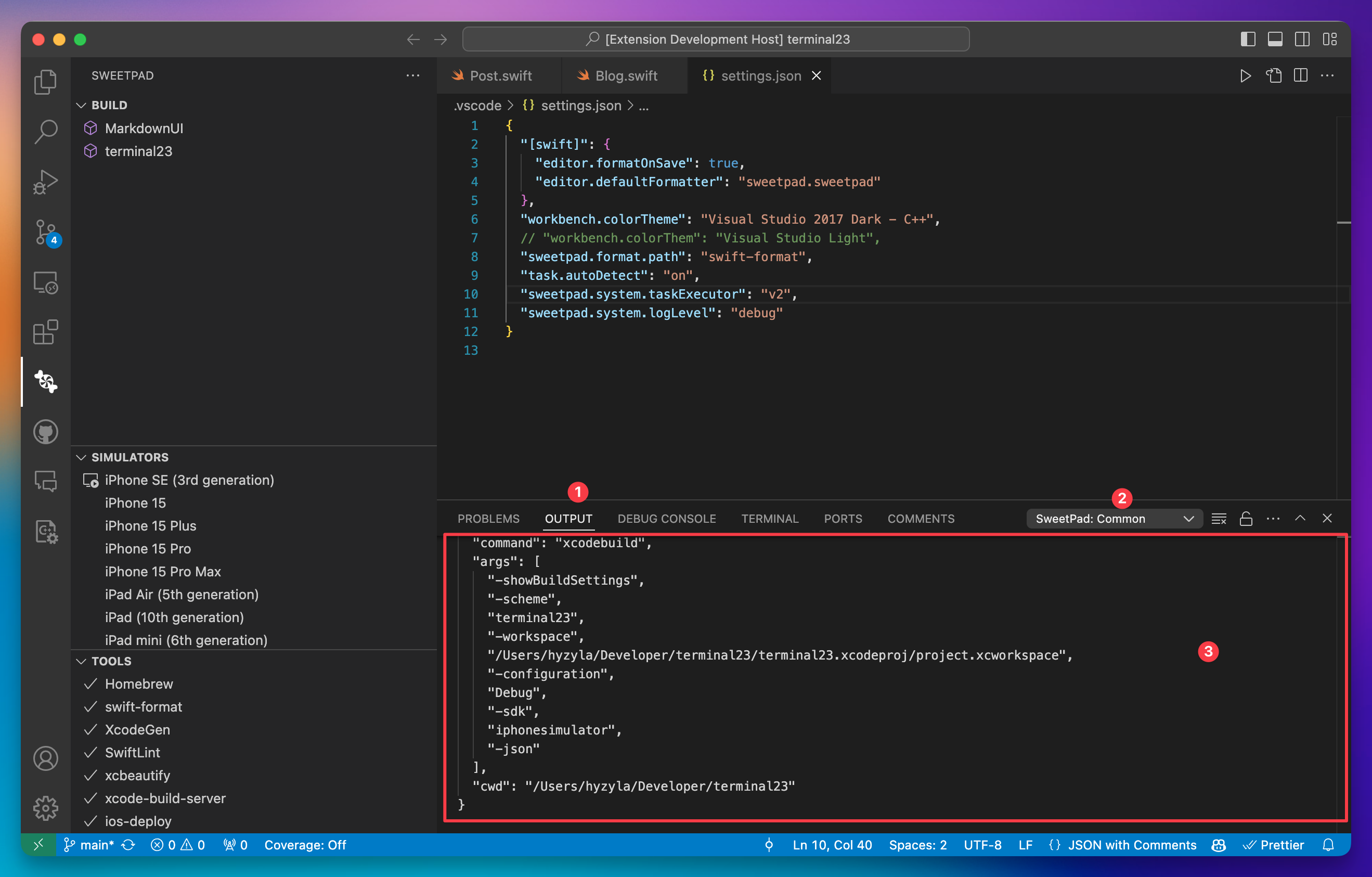The height and width of the screenshot is (877, 1372).
Task: Click the Prettier status bar item
Action: (x=1273, y=845)
